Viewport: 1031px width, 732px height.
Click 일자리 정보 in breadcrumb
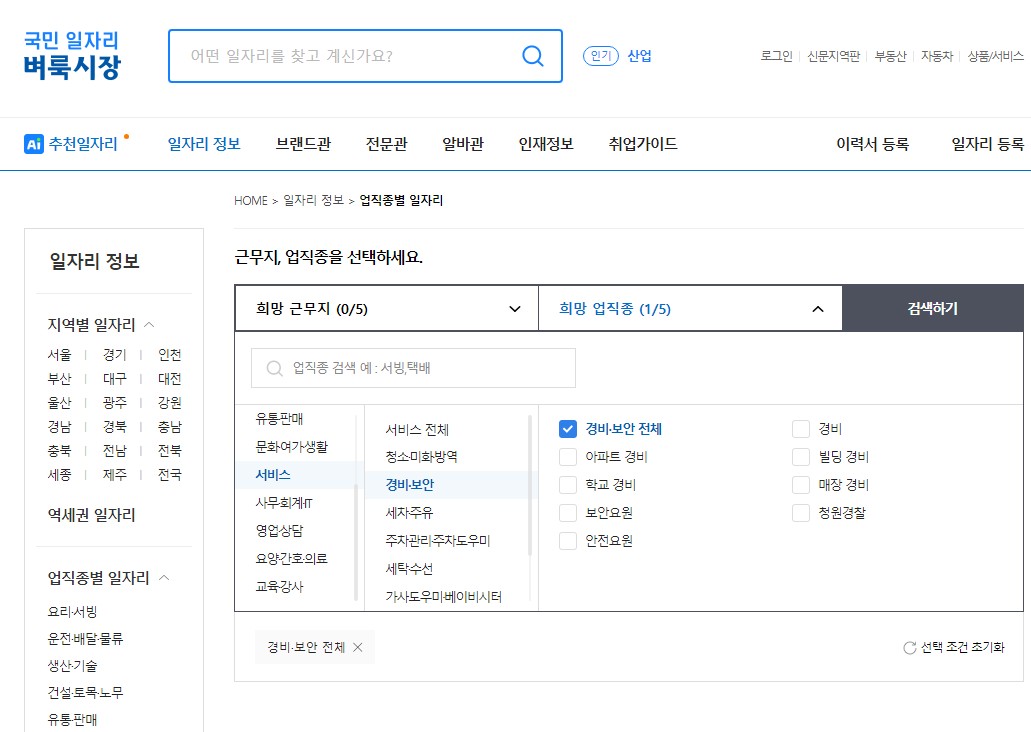coord(314,200)
